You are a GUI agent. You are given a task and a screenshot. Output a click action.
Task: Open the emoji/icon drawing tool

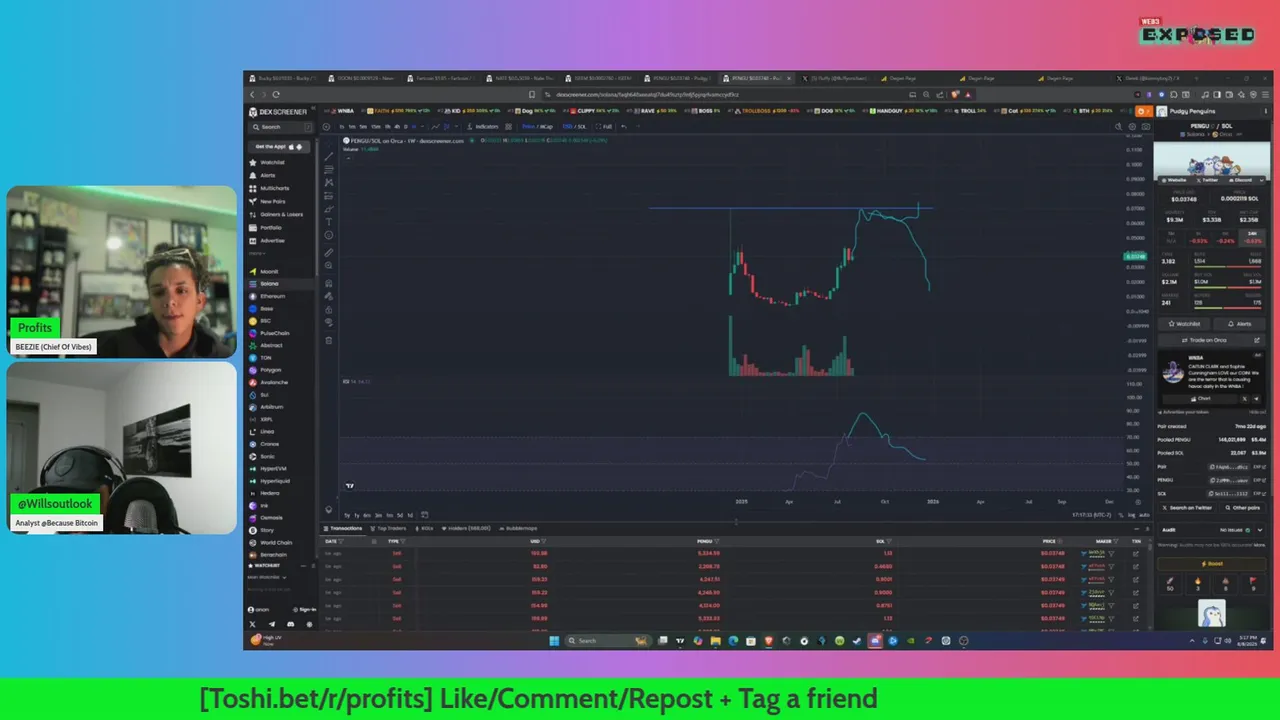[x=329, y=235]
